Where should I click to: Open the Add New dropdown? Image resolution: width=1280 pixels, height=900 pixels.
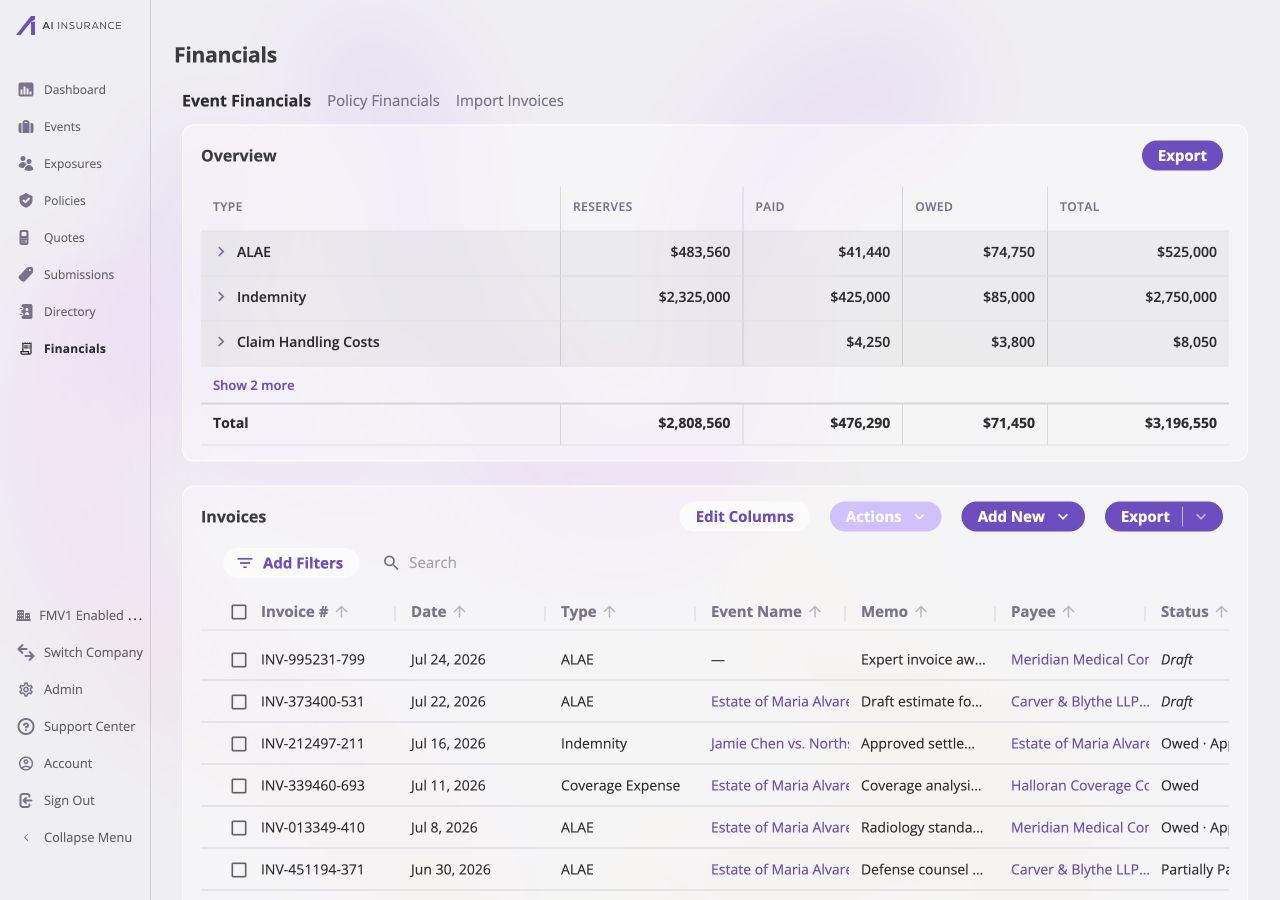tap(1023, 517)
